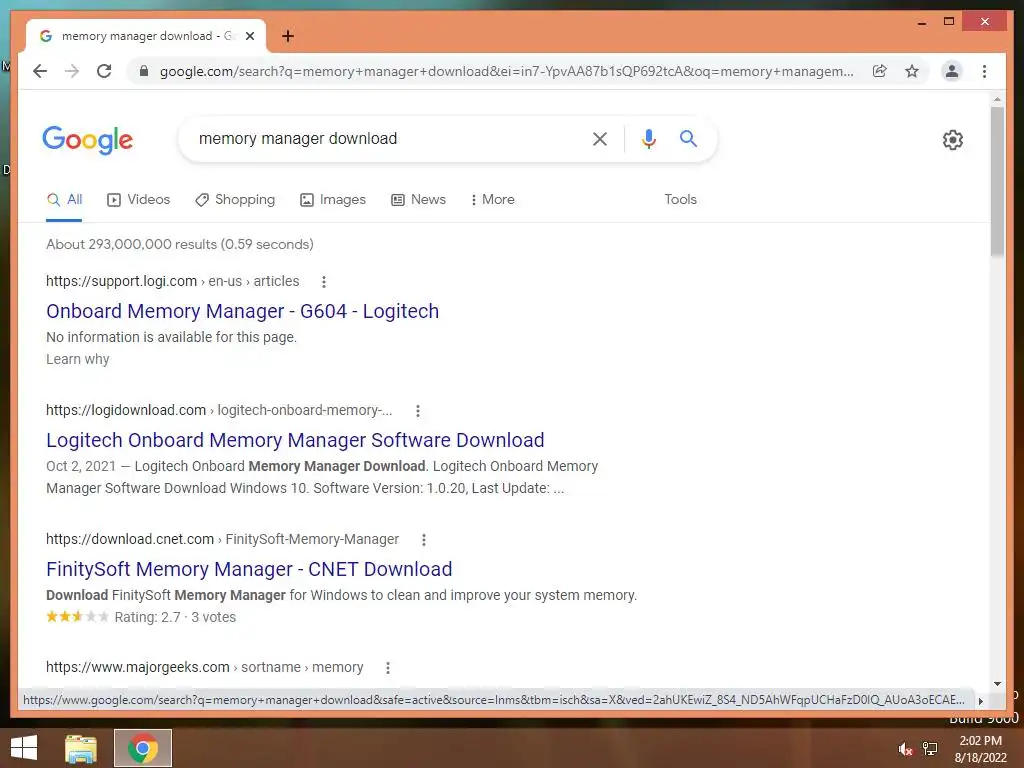The image size is (1024, 768).
Task: Click the scrollbar down arrow
Action: [x=997, y=684]
